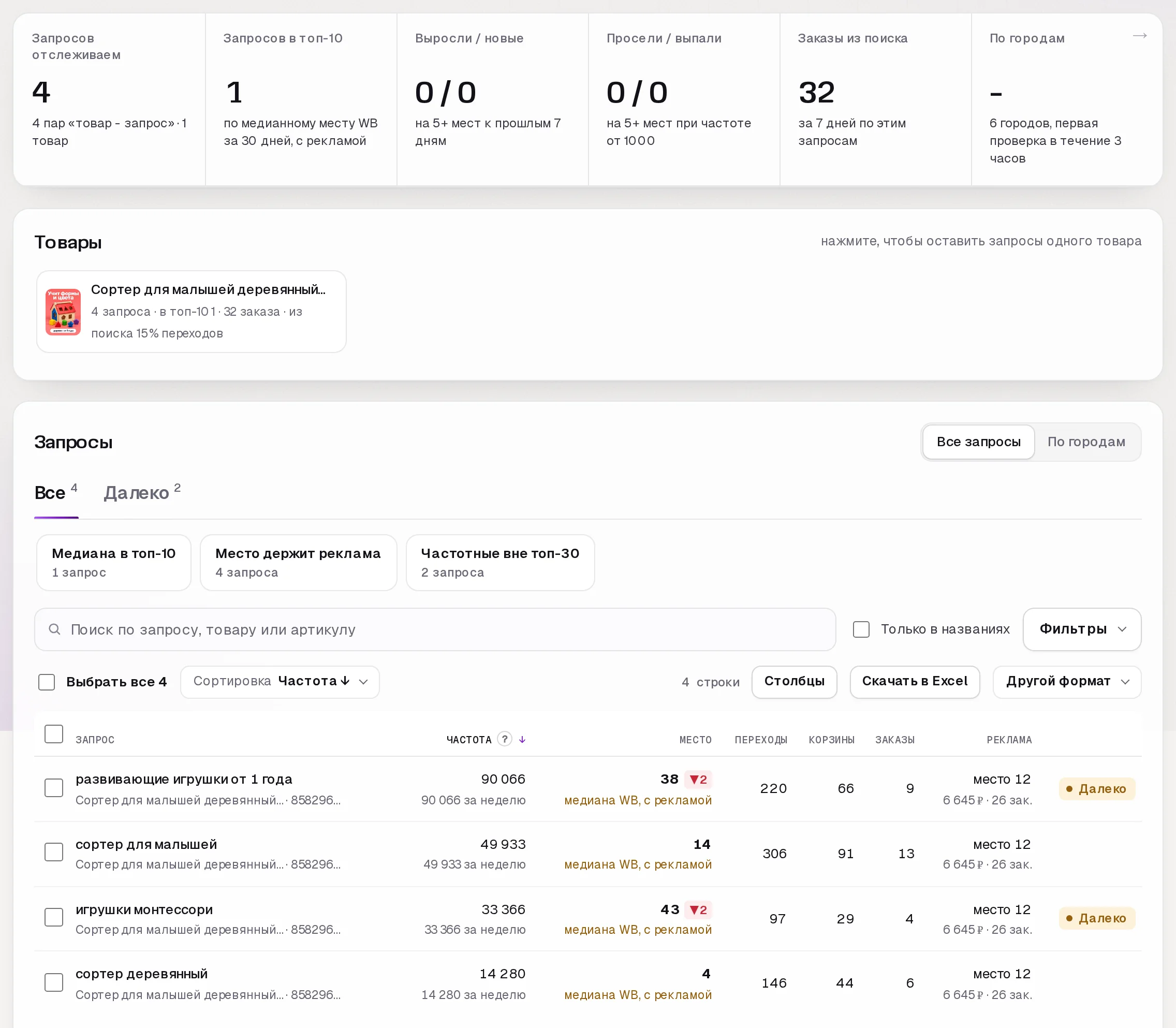Toggle the 'Только в названиях' checkbox
The width and height of the screenshot is (1176, 1028).
(861, 629)
